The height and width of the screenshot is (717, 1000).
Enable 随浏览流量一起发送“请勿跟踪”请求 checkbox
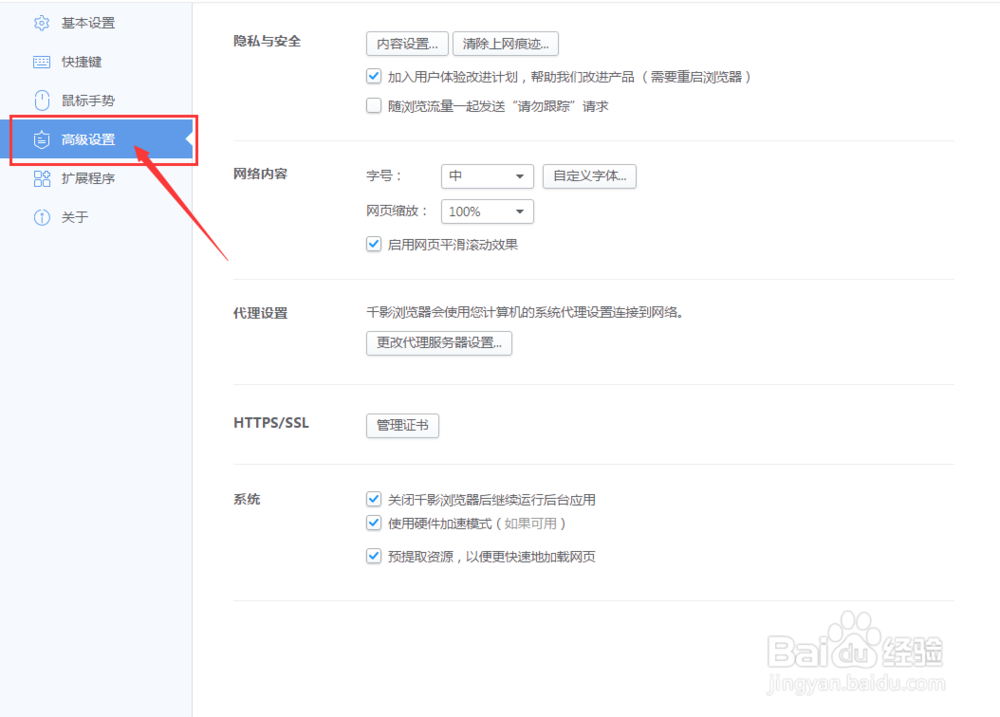coord(374,105)
